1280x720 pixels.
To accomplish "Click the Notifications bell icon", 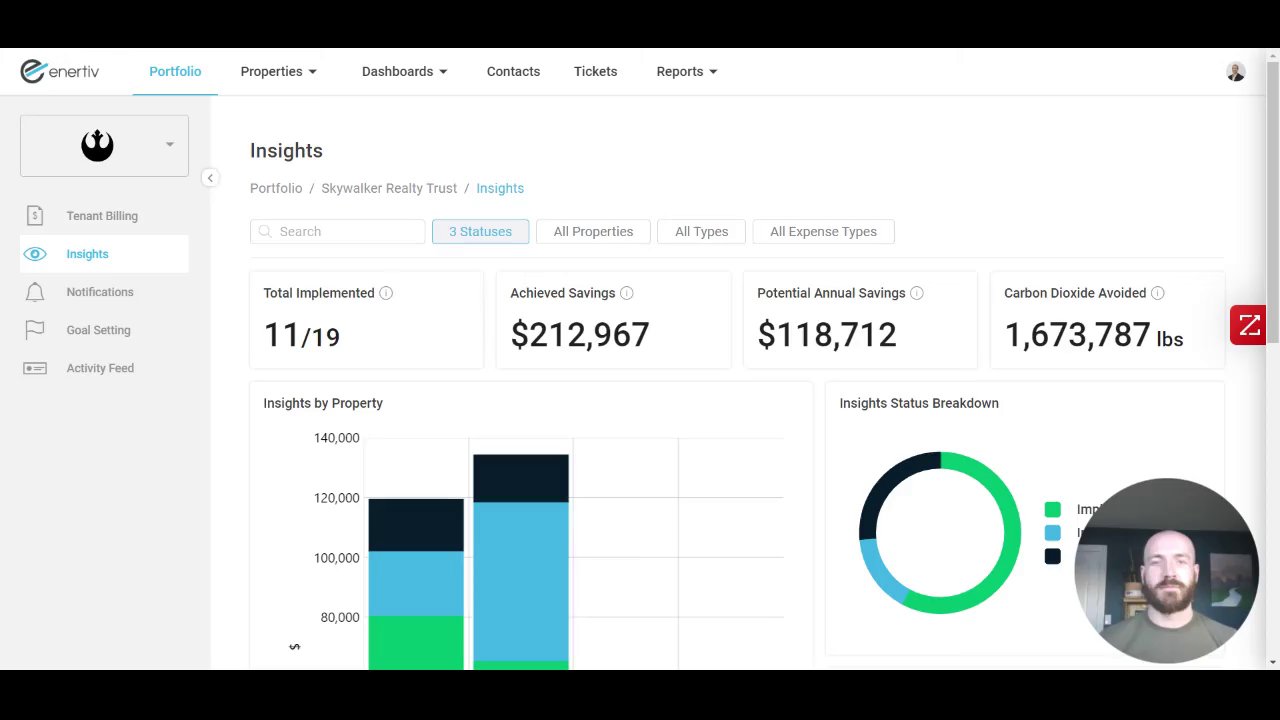I will [x=35, y=292].
